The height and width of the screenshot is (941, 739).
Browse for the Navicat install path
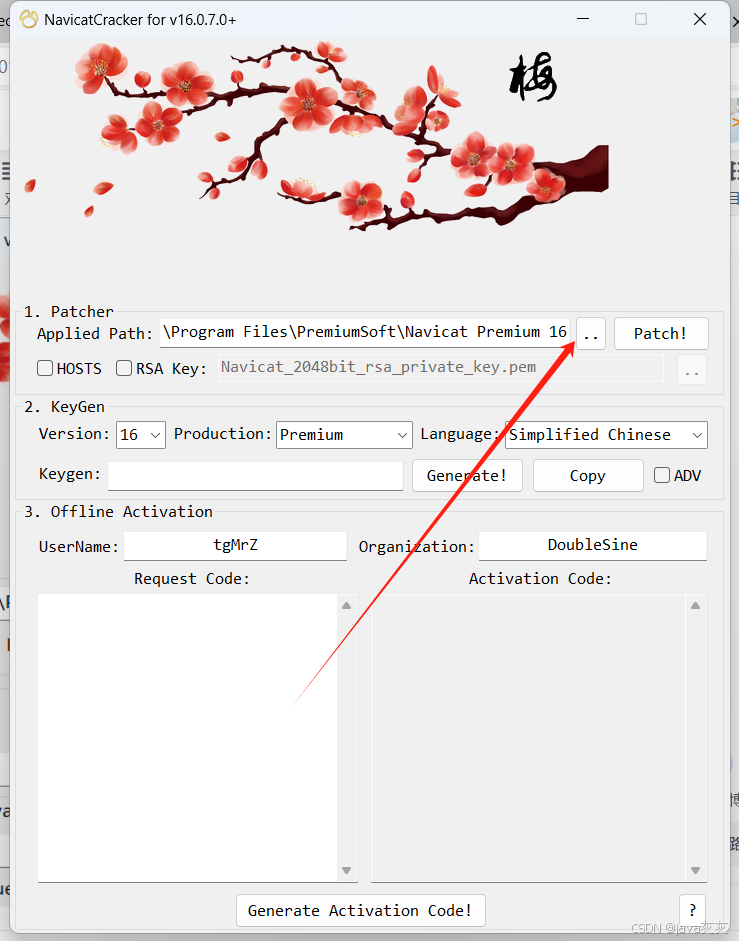[591, 334]
